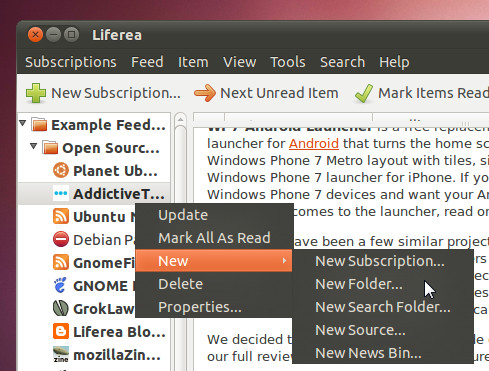Viewport: 489px width, 371px height.
Task: Click the green plus New Subscription icon
Action: (x=36, y=93)
